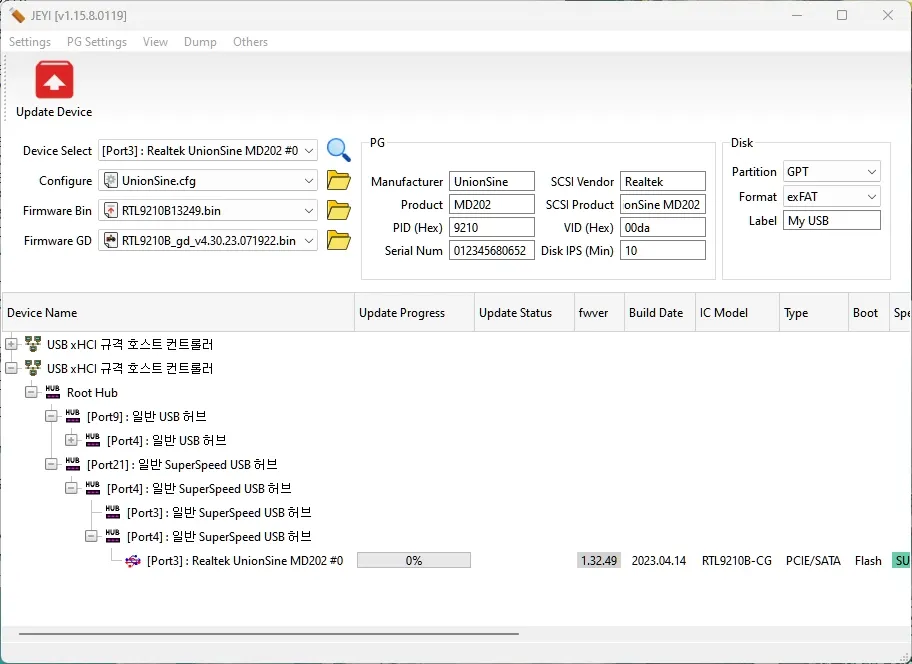The height and width of the screenshot is (664, 912).
Task: Open the Firmware GD dropdown
Action: pyautogui.click(x=309, y=240)
